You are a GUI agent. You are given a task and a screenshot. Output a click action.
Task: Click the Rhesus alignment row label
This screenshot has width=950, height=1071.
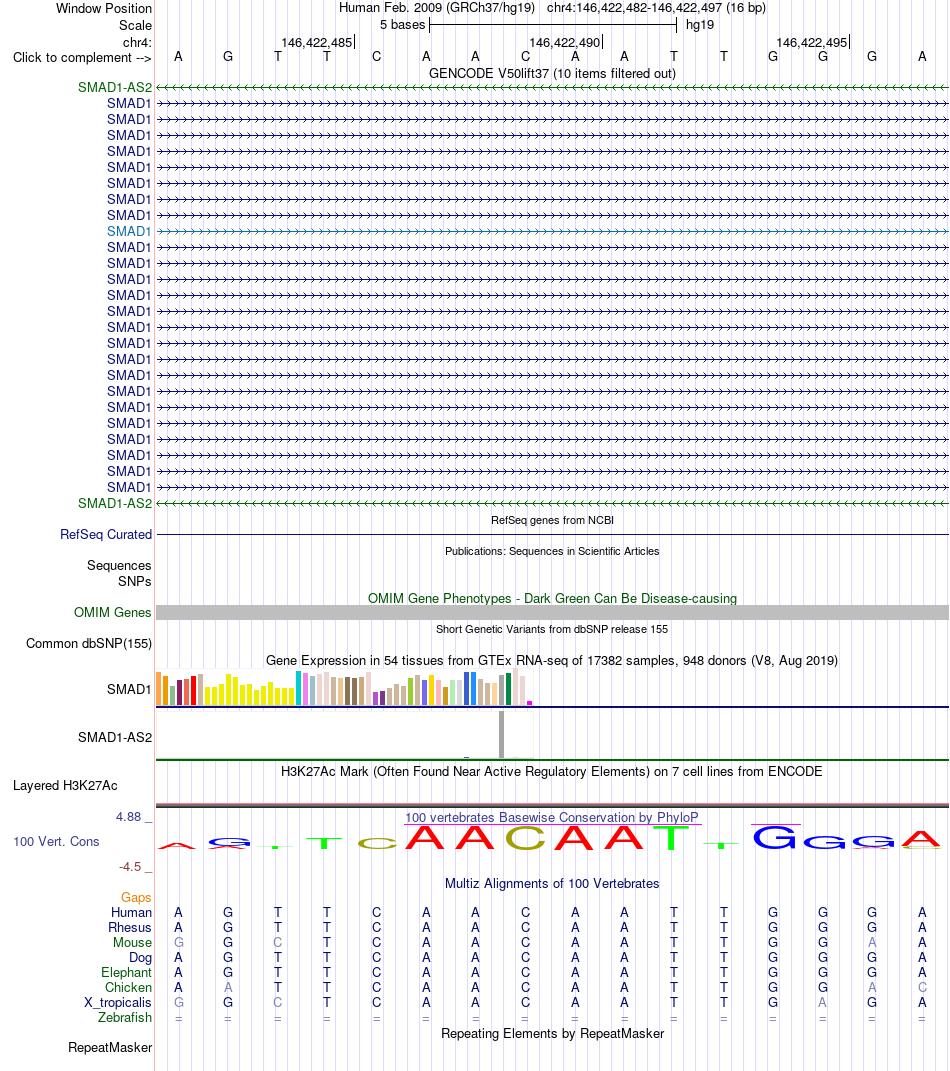point(130,928)
